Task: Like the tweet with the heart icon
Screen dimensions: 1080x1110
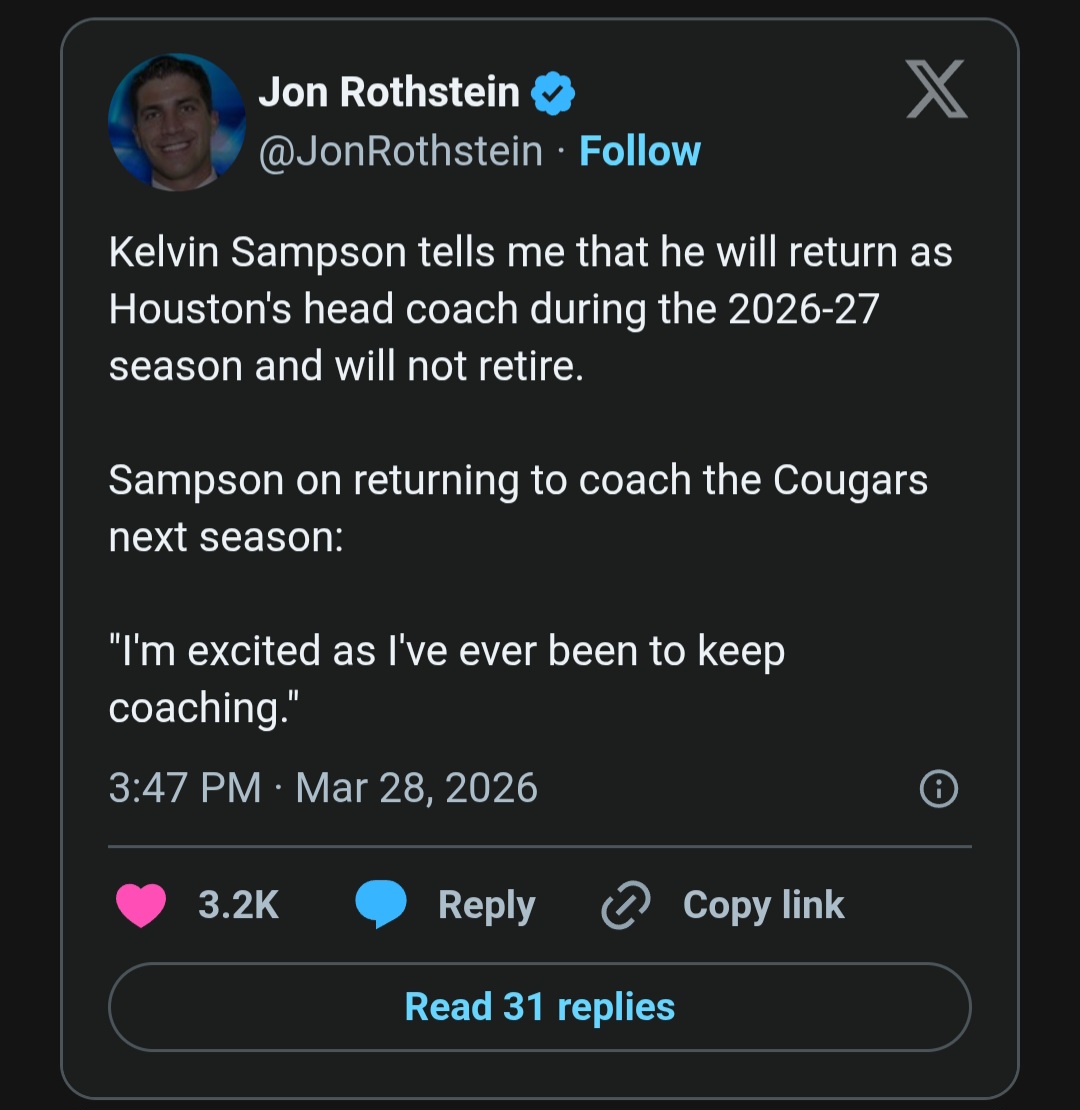Action: tap(141, 905)
